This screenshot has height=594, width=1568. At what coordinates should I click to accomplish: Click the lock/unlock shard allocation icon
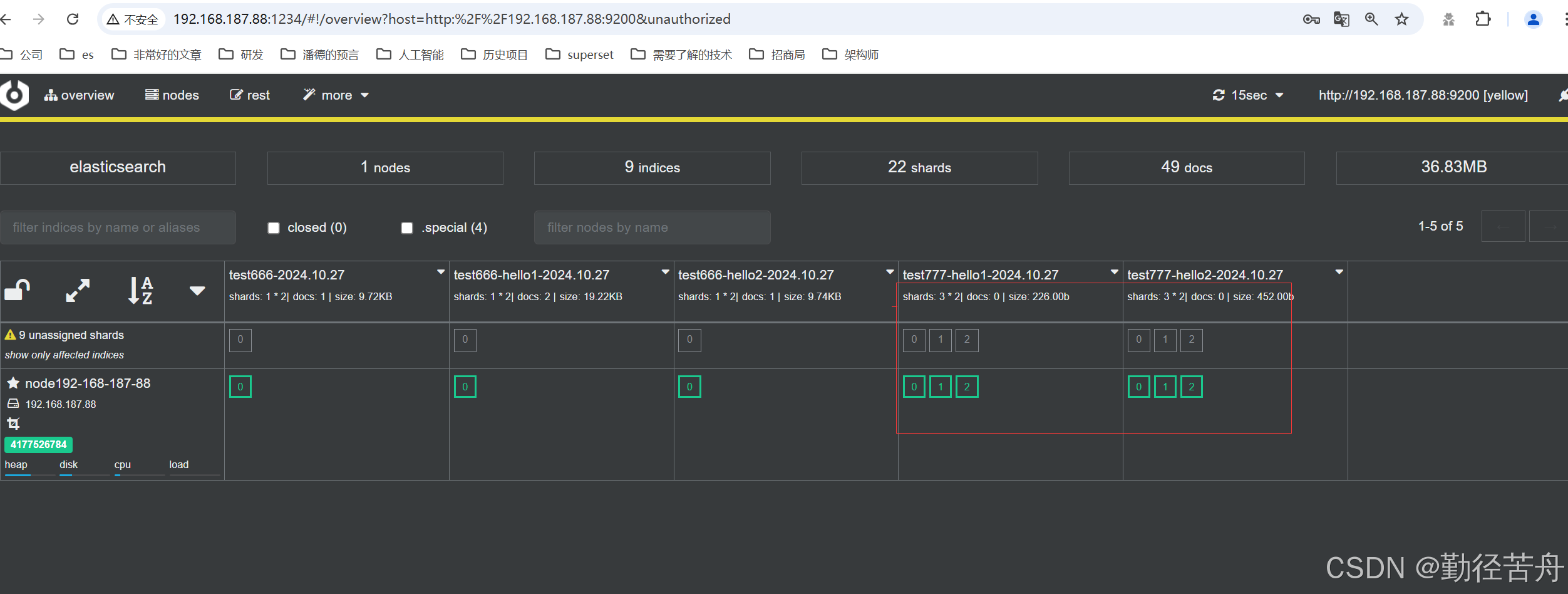[18, 290]
